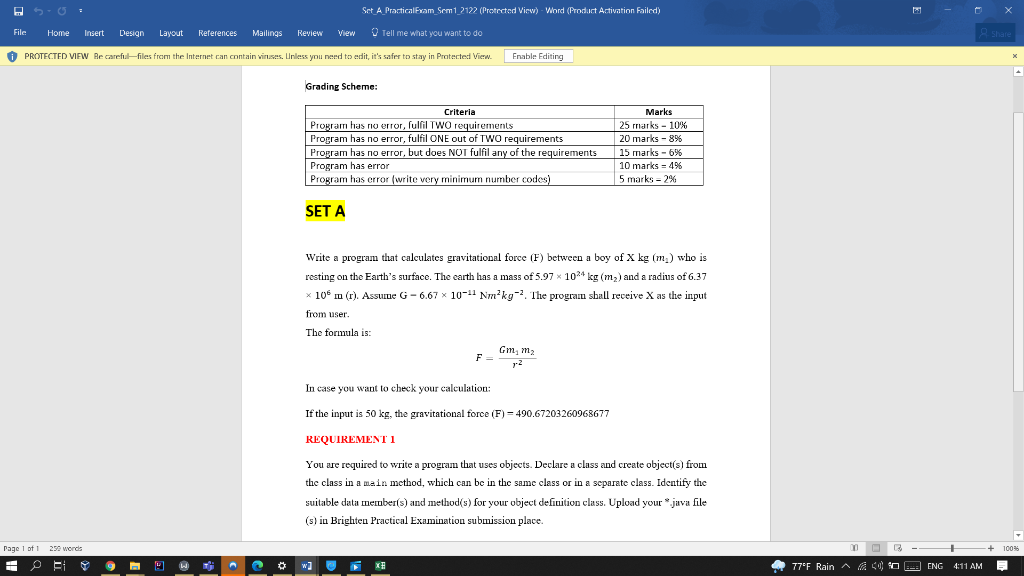Open the Customize Quick Access Toolbar dropdown
Image resolution: width=1024 pixels, height=576 pixels.
(x=80, y=10)
